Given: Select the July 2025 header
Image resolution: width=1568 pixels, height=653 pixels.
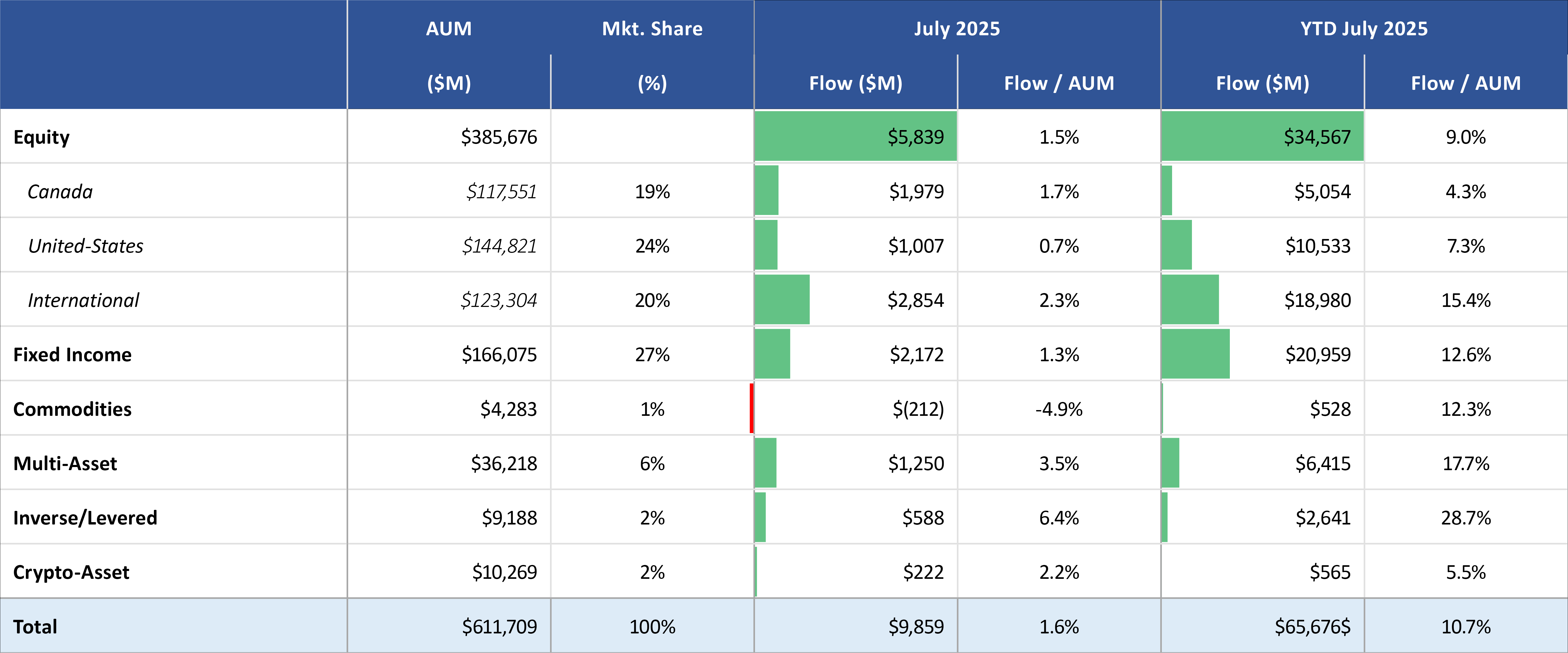Looking at the screenshot, I should click(x=957, y=29).
